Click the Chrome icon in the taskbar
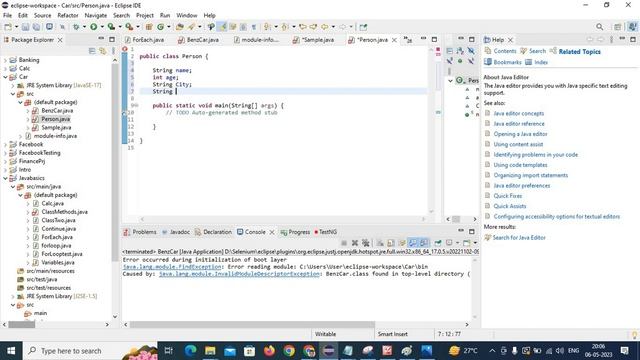Image resolution: width=640 pixels, height=360 pixels. 289,350
